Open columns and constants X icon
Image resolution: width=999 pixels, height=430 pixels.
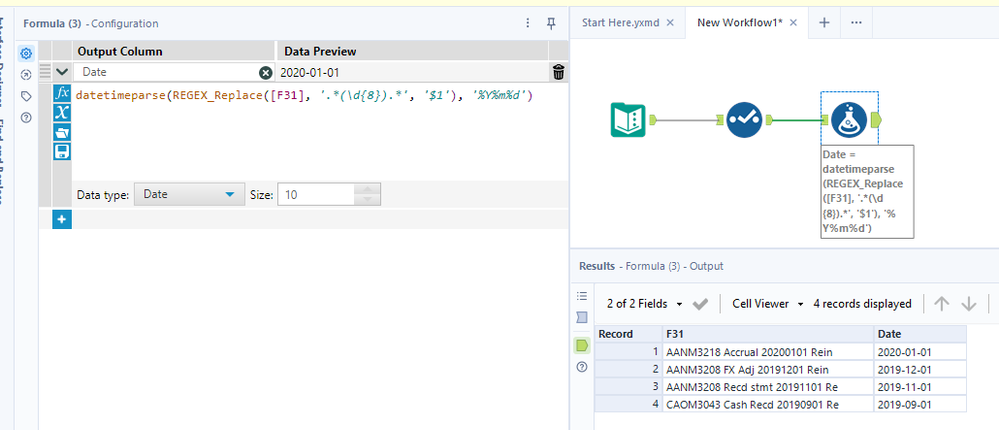(x=62, y=112)
